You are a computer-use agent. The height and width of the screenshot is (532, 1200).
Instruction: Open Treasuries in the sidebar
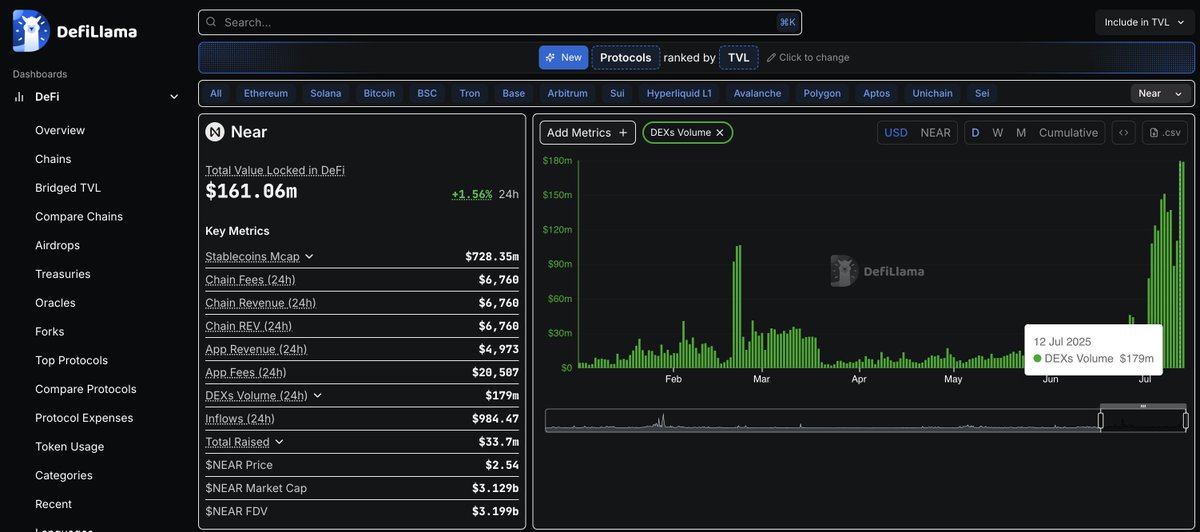coord(63,274)
